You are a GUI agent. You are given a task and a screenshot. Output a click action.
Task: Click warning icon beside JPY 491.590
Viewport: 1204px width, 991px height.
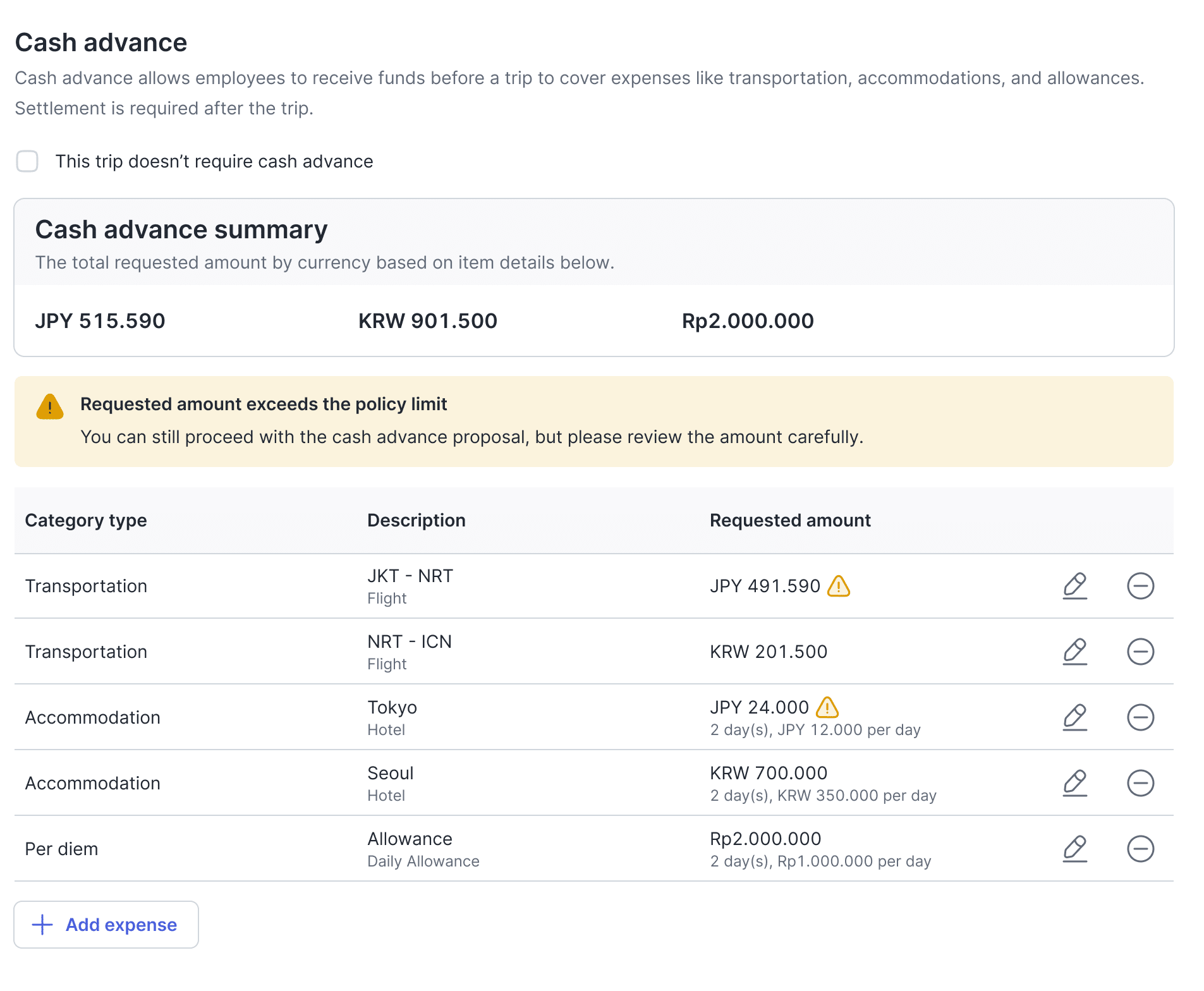click(x=839, y=587)
